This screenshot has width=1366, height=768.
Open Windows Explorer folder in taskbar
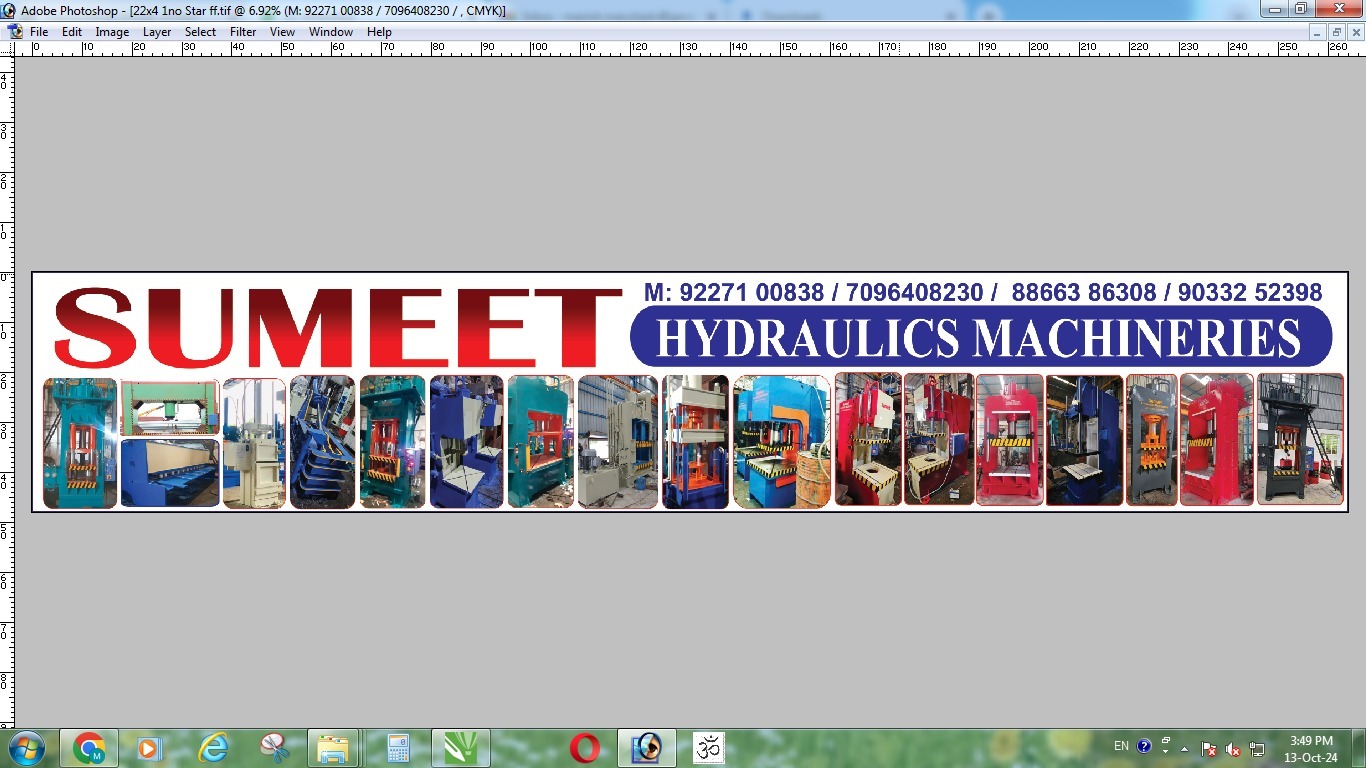coord(333,748)
